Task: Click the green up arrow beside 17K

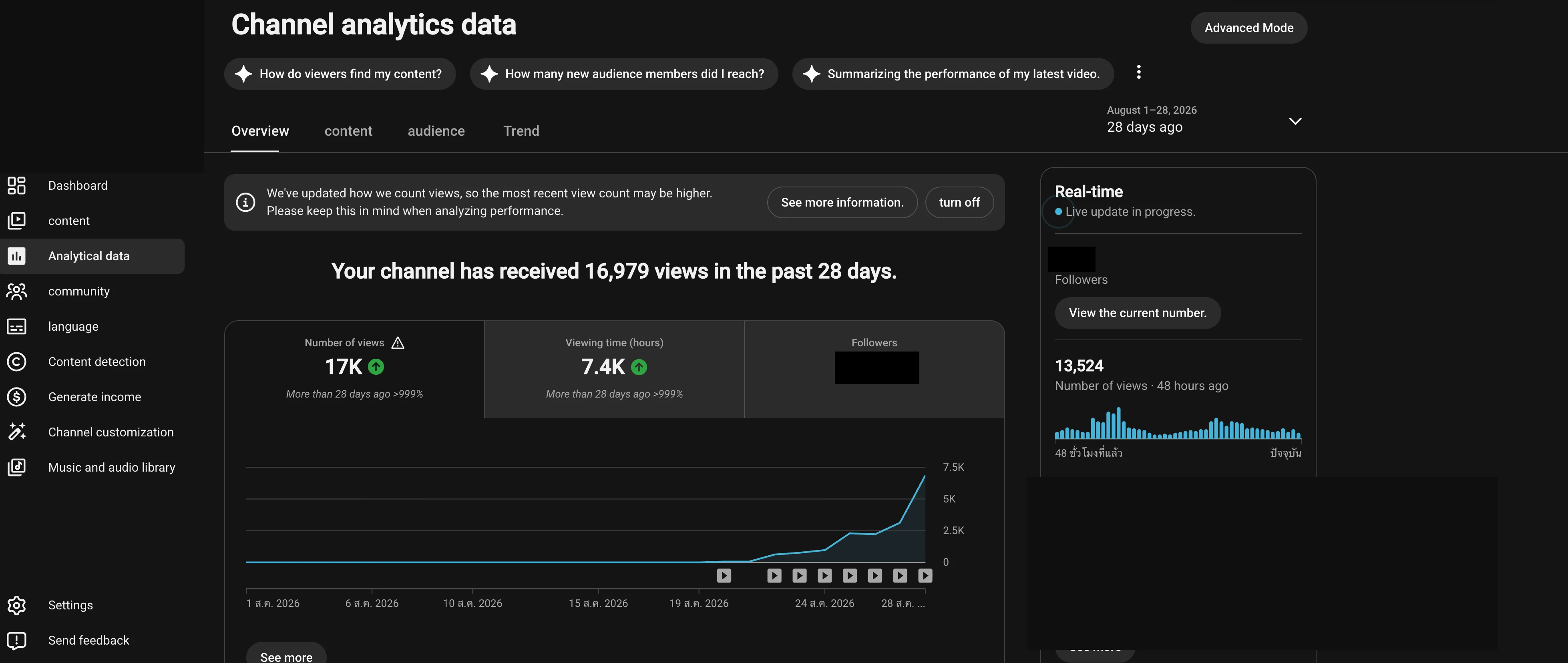Action: pos(376,367)
